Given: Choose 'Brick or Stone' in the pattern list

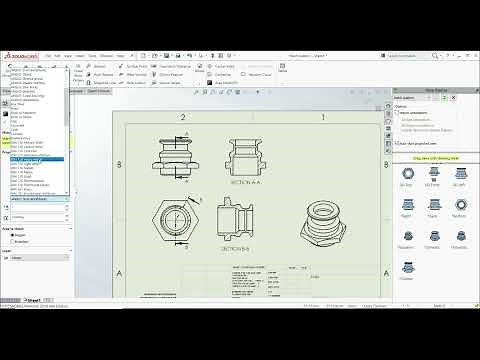Looking at the screenshot, I should point(21,117).
